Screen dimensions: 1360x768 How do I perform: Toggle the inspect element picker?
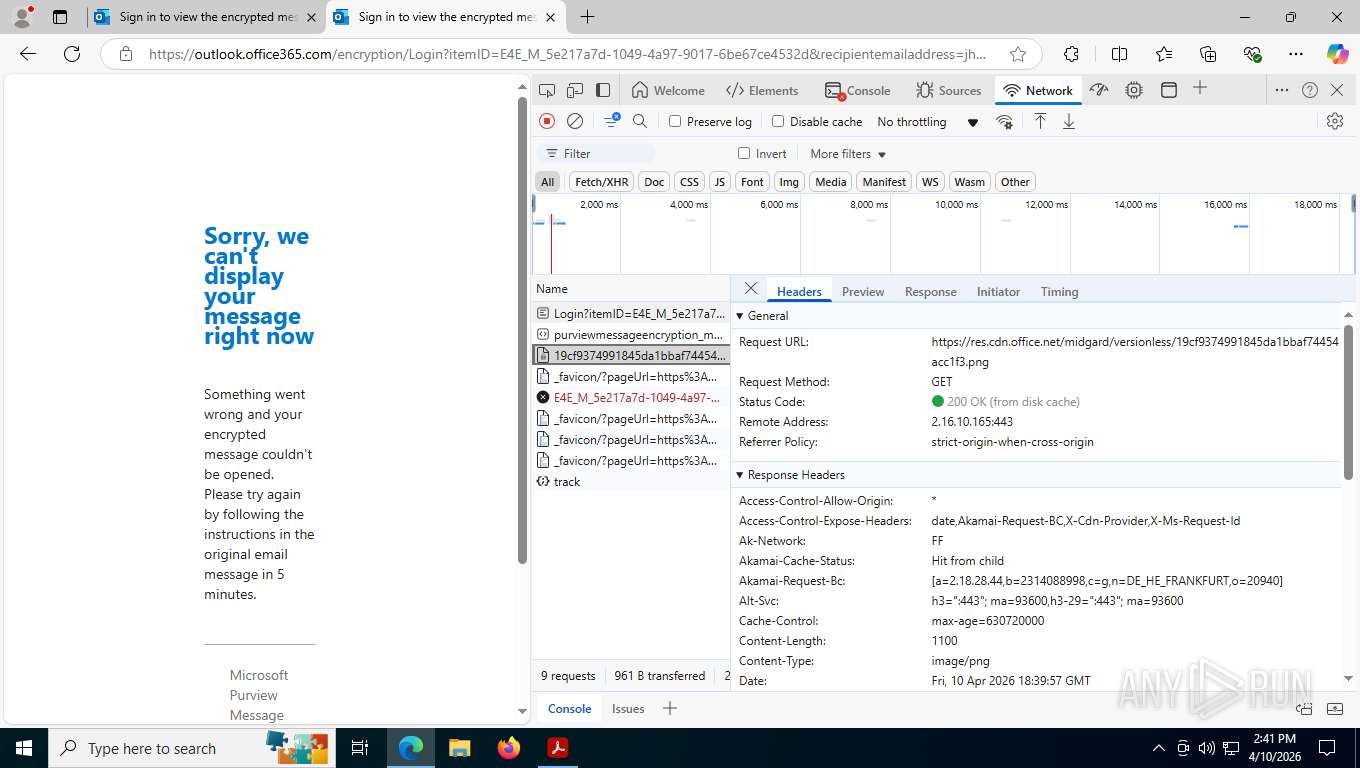tap(546, 90)
